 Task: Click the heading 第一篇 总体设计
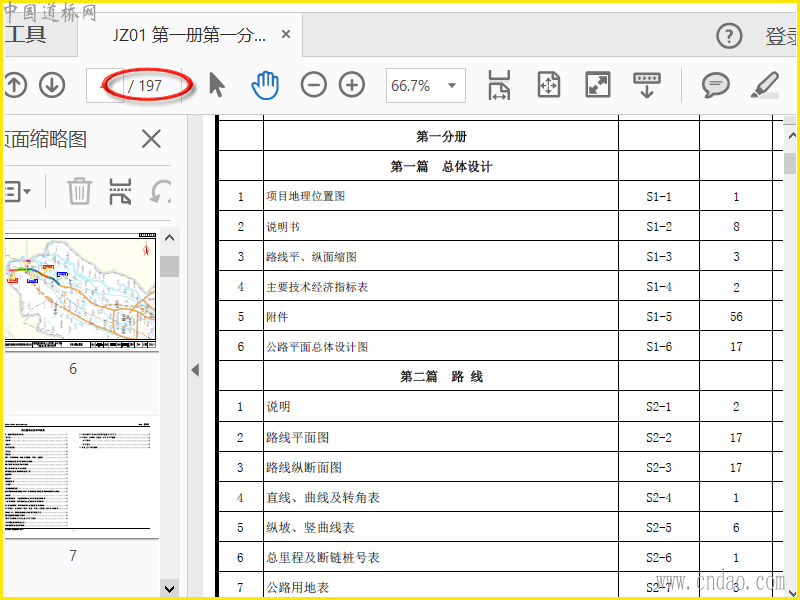tap(441, 166)
